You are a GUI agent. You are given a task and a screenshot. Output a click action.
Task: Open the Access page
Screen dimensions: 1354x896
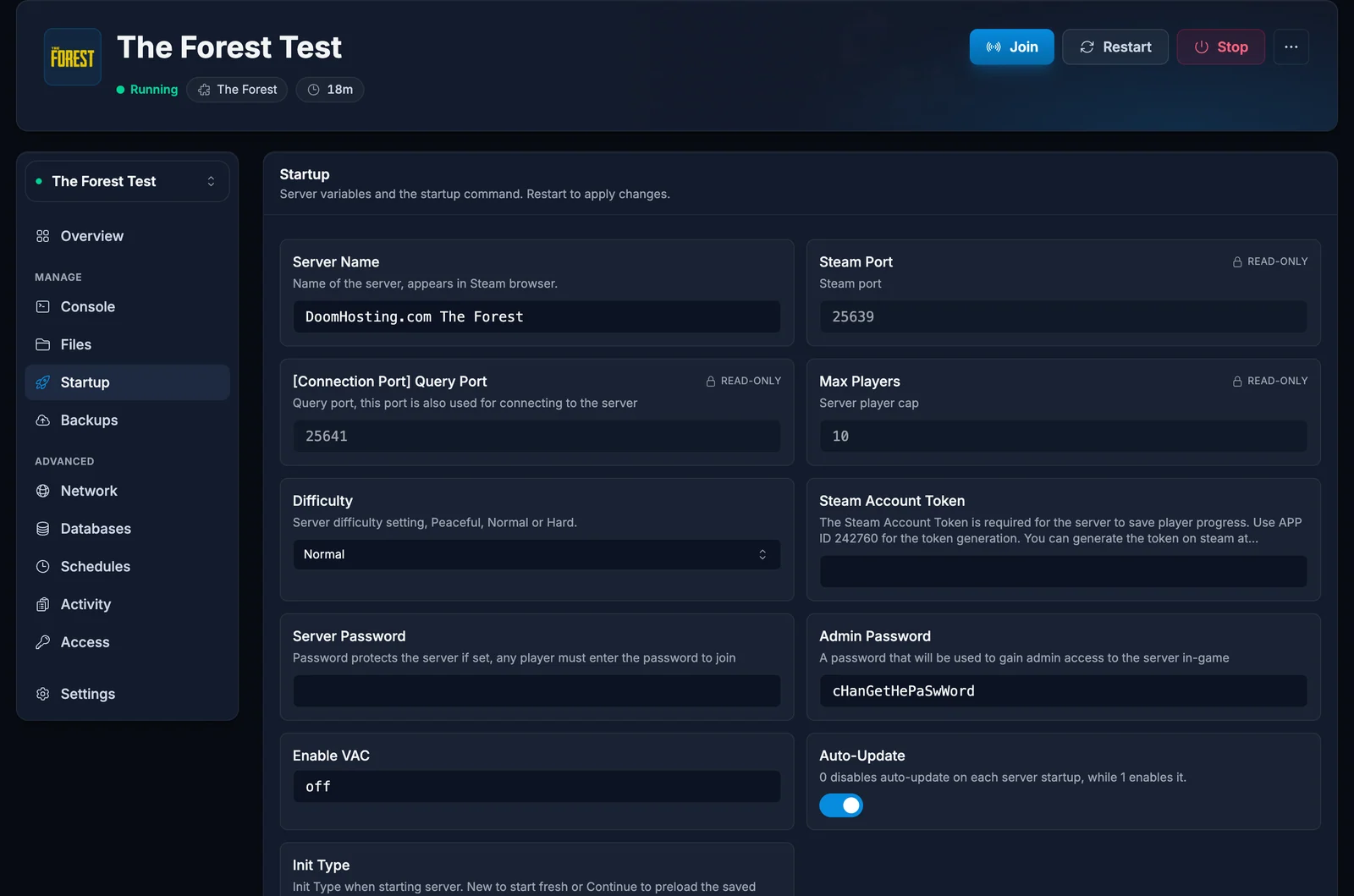click(127, 642)
